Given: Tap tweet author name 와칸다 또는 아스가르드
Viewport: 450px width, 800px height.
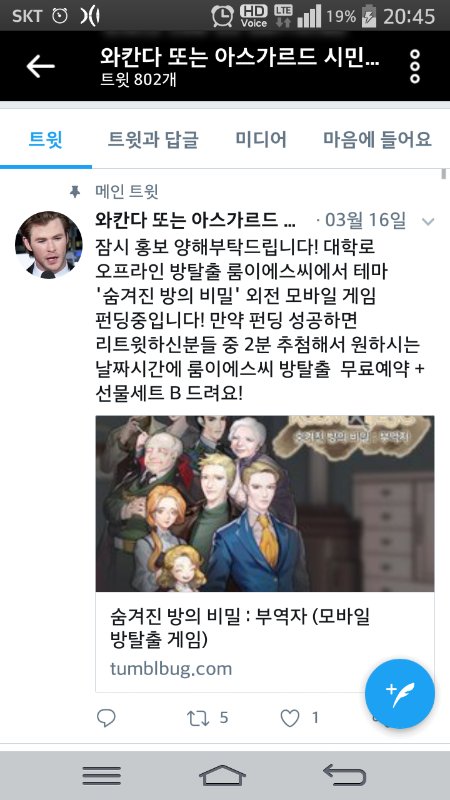Looking at the screenshot, I should (195, 220).
